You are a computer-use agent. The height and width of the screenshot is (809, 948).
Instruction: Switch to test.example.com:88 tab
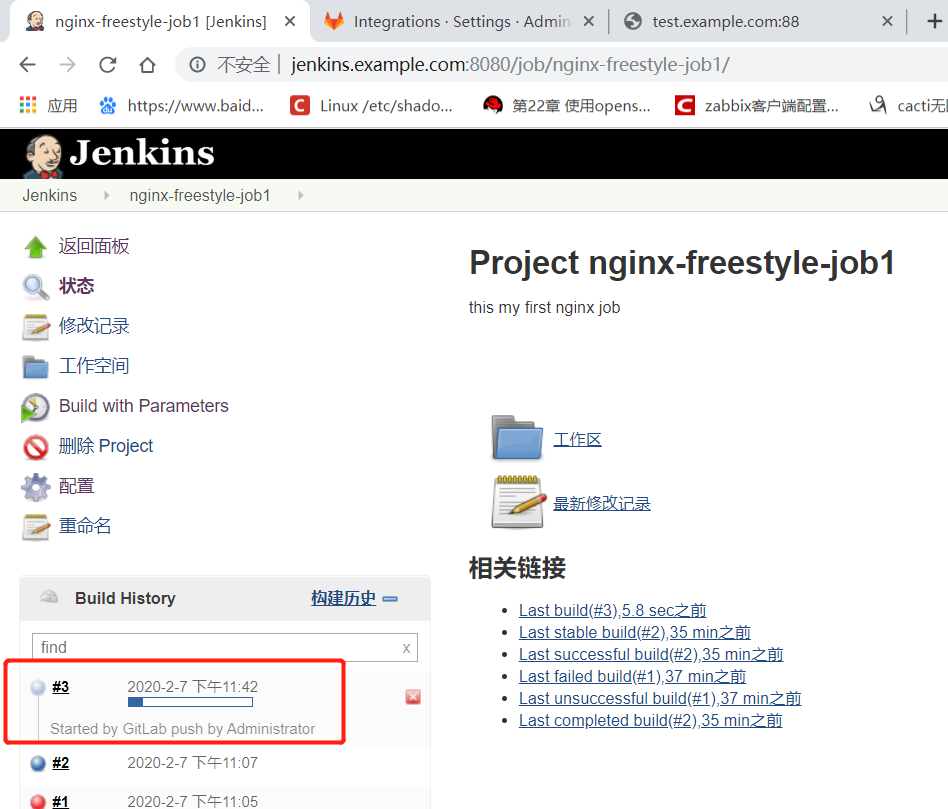click(758, 22)
